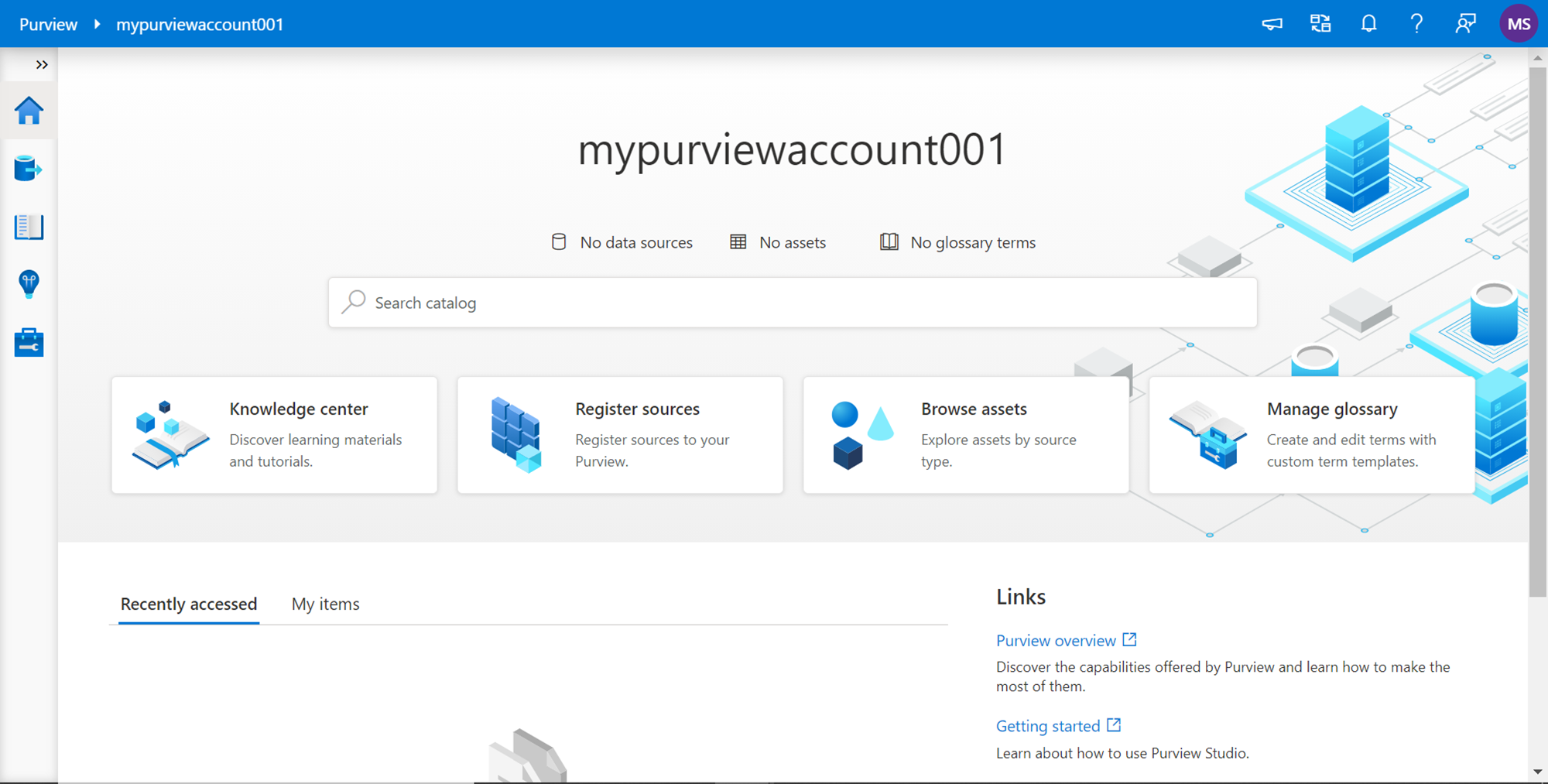Open the Management toolbox sidebar icon
The width and height of the screenshot is (1548, 784).
(x=29, y=342)
